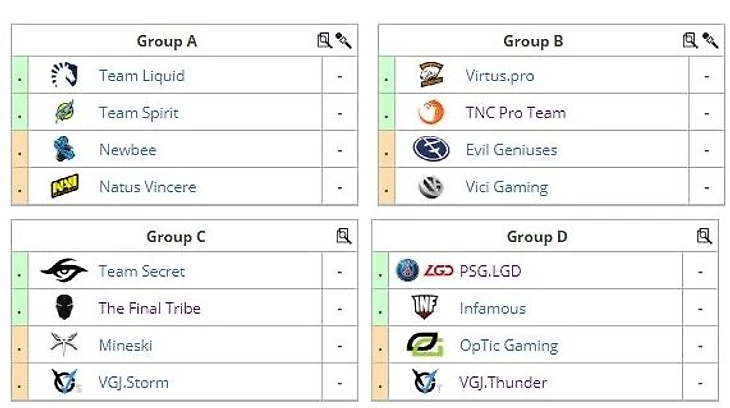
Task: Click the Natus Vincere logo icon
Action: point(65,187)
